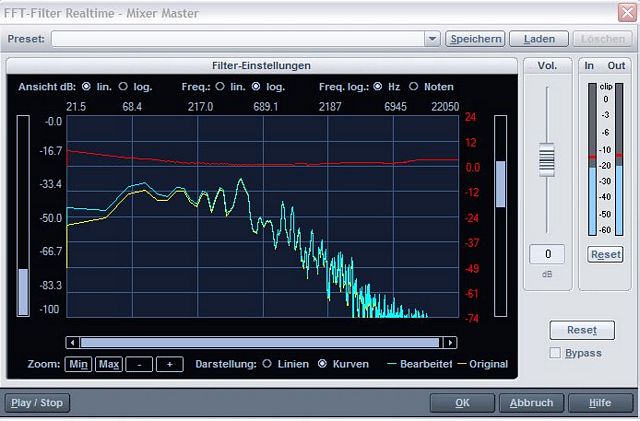This screenshot has width=640, height=421.
Task: Click the Zoom Max button
Action: 109,364
